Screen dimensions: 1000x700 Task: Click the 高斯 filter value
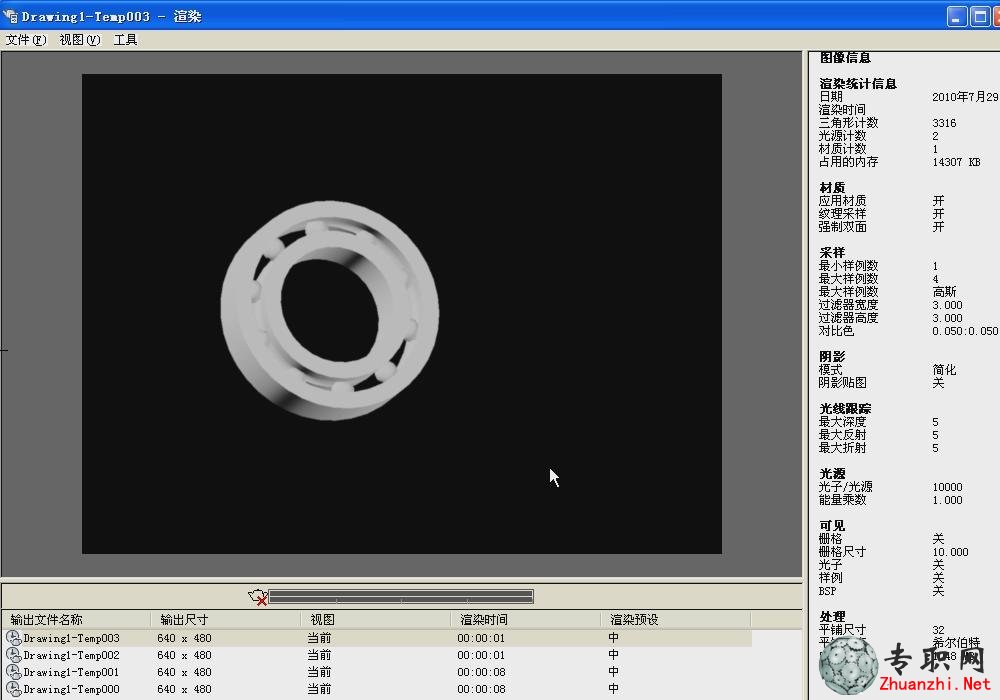coord(944,292)
